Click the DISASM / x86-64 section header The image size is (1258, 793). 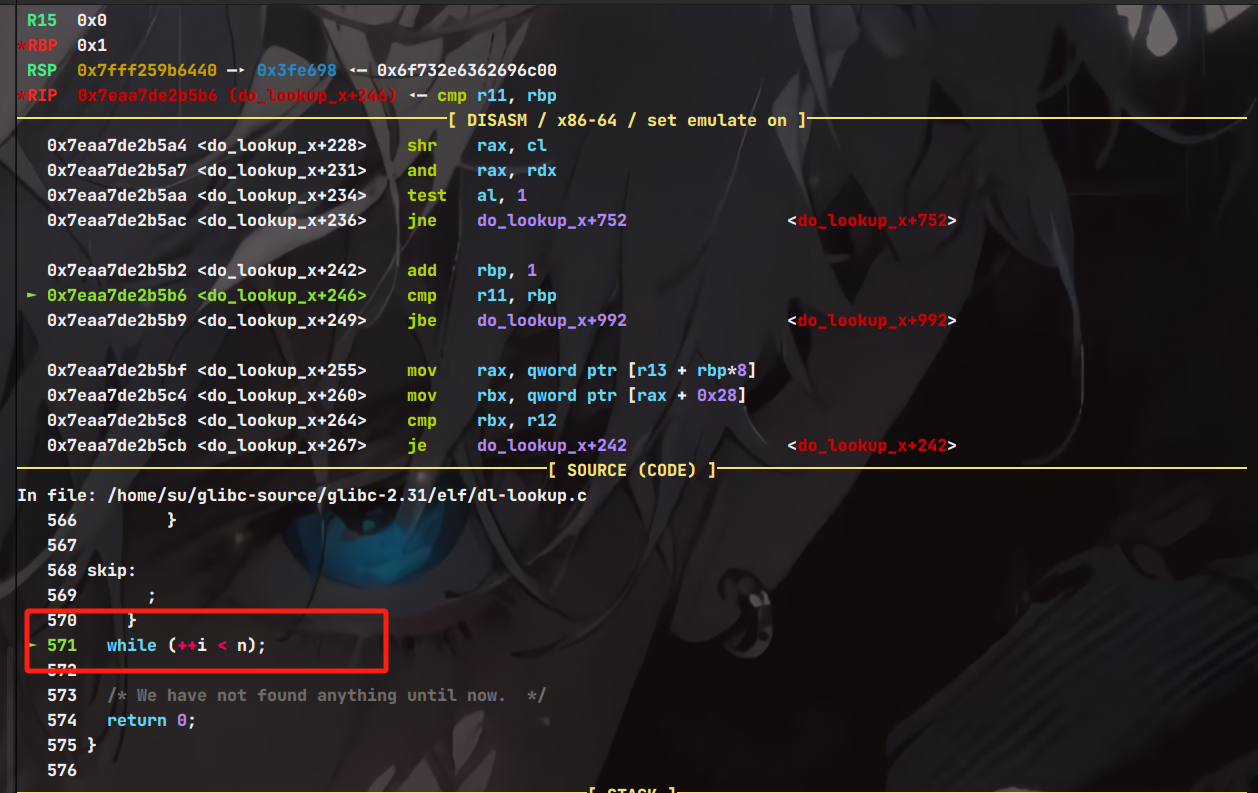click(x=627, y=120)
